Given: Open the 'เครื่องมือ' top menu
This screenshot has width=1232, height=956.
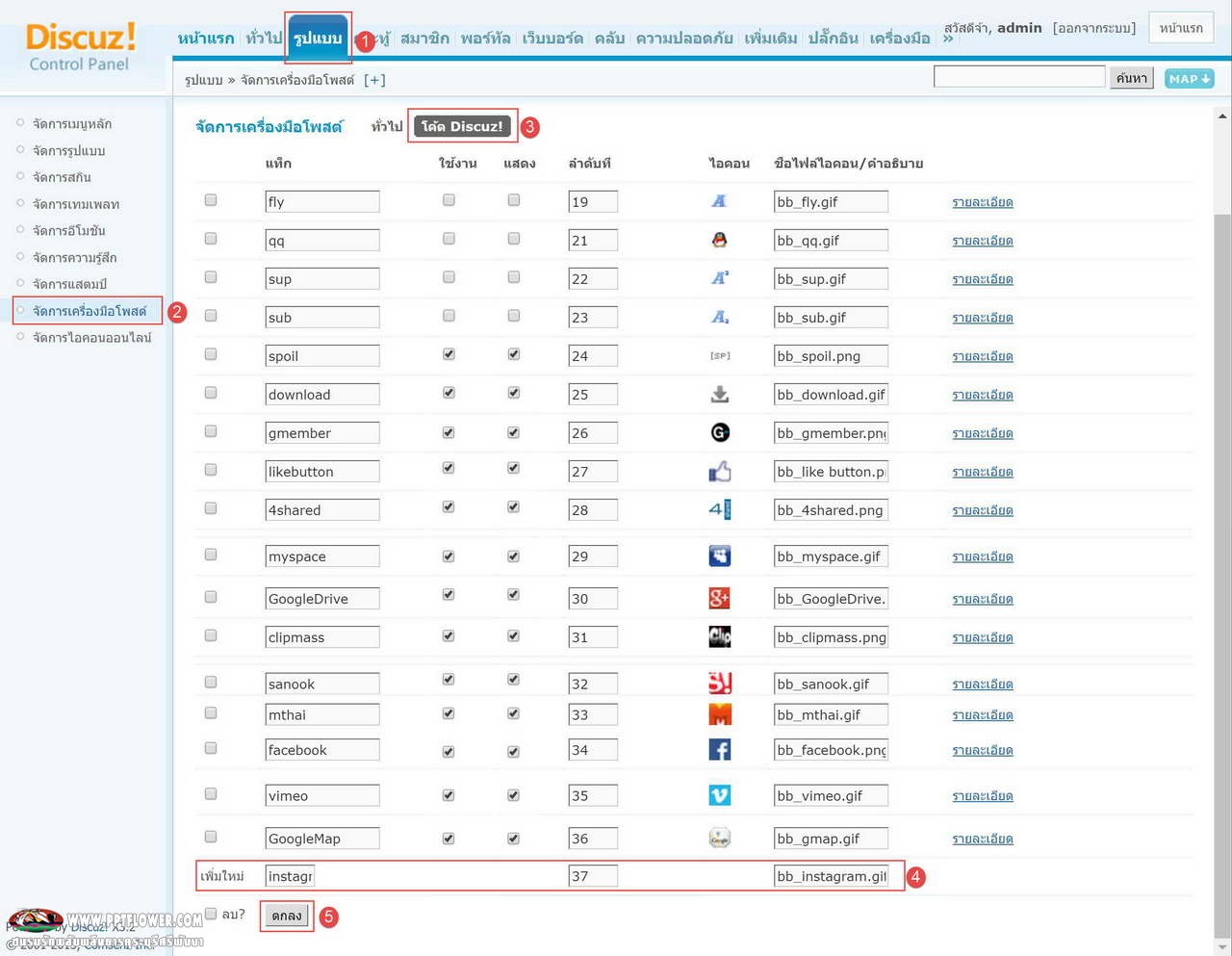Looking at the screenshot, I should (900, 39).
